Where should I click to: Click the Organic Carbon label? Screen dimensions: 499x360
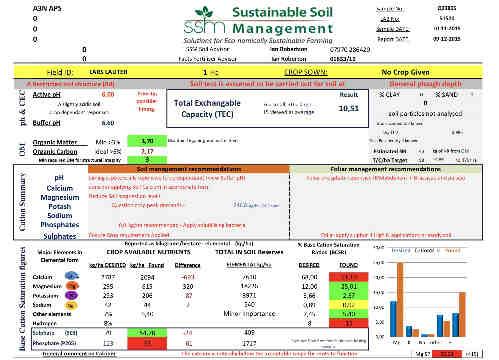pyautogui.click(x=55, y=152)
